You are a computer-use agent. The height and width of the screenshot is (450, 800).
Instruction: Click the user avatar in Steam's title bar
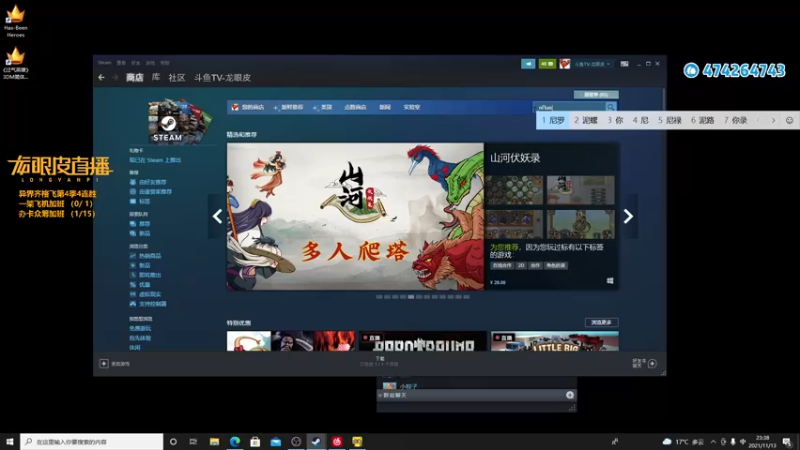564,64
